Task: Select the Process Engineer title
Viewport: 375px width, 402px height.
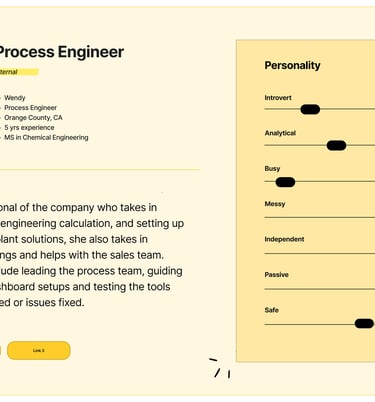Action: pyautogui.click(x=60, y=52)
